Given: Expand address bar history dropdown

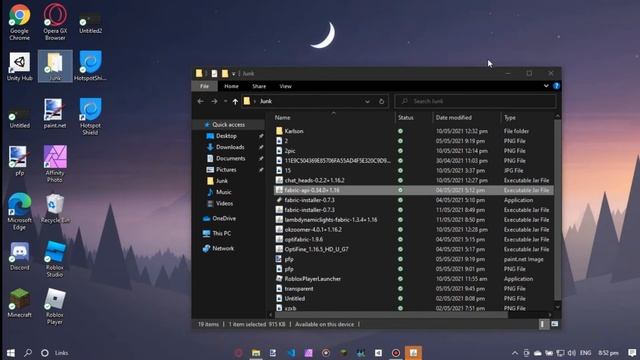Looking at the screenshot, I should coord(367,101).
